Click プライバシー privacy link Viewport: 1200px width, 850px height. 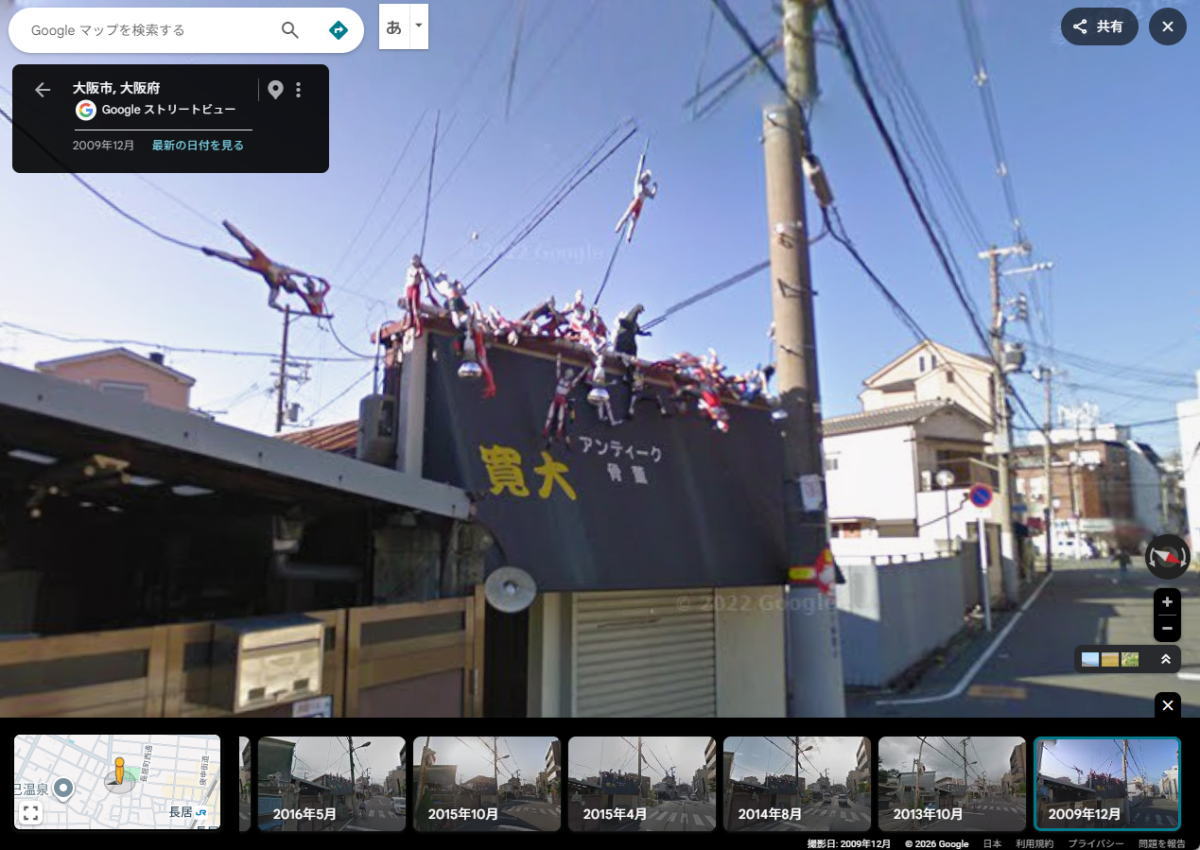pyautogui.click(x=1095, y=843)
